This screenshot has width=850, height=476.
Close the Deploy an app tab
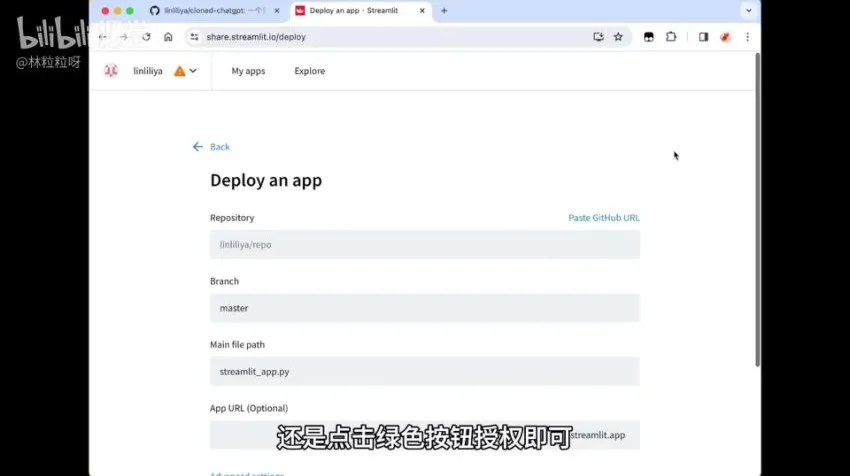[x=422, y=10]
